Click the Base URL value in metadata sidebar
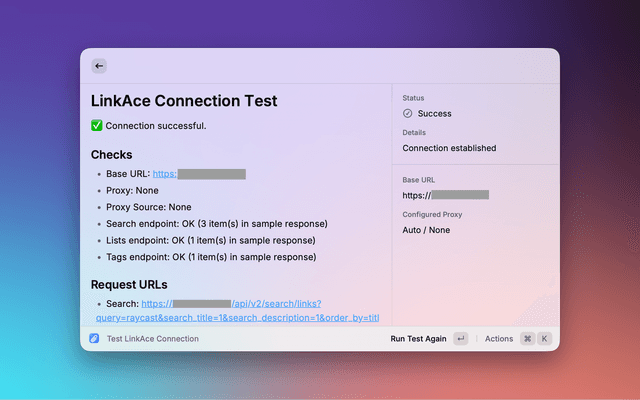The image size is (640, 400). click(446, 195)
